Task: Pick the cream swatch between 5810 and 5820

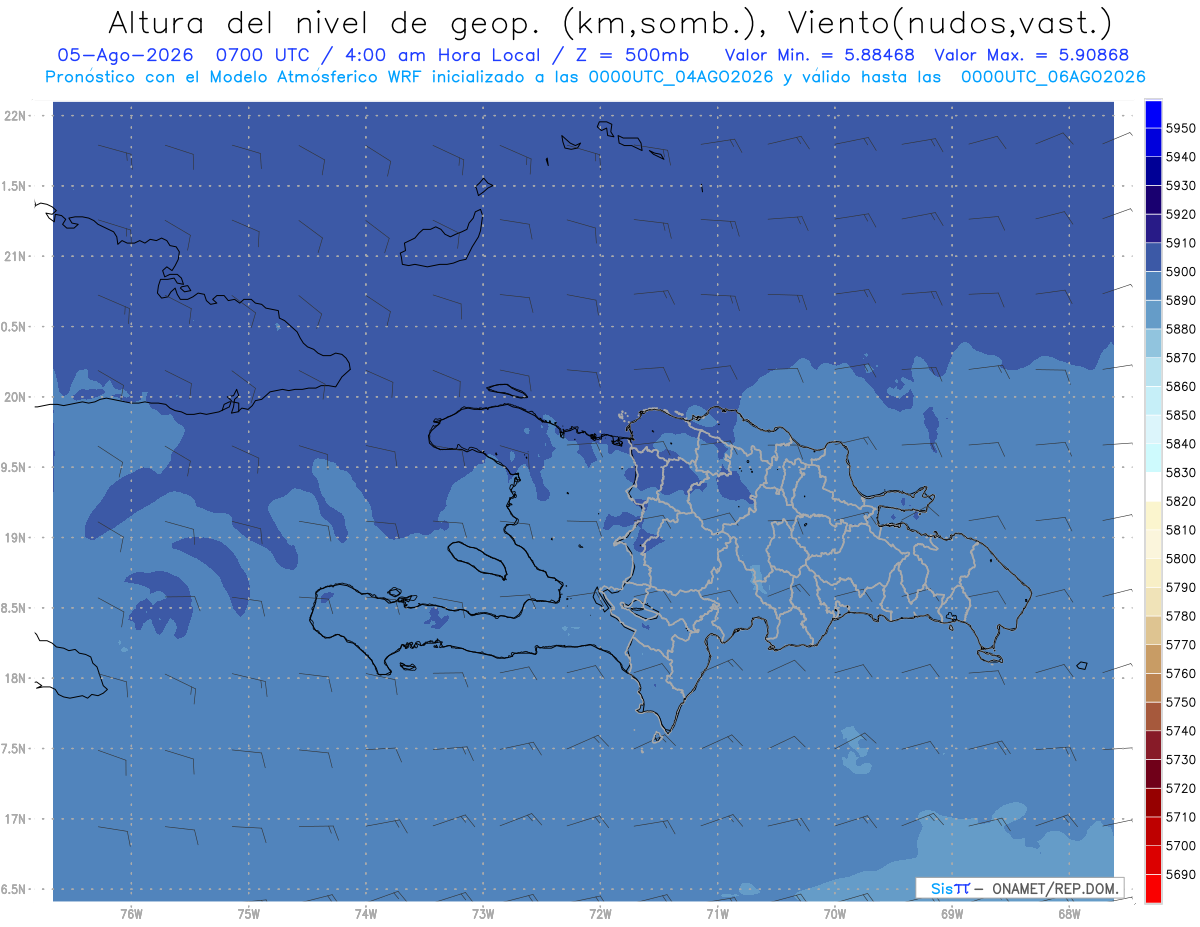Action: (1153, 516)
